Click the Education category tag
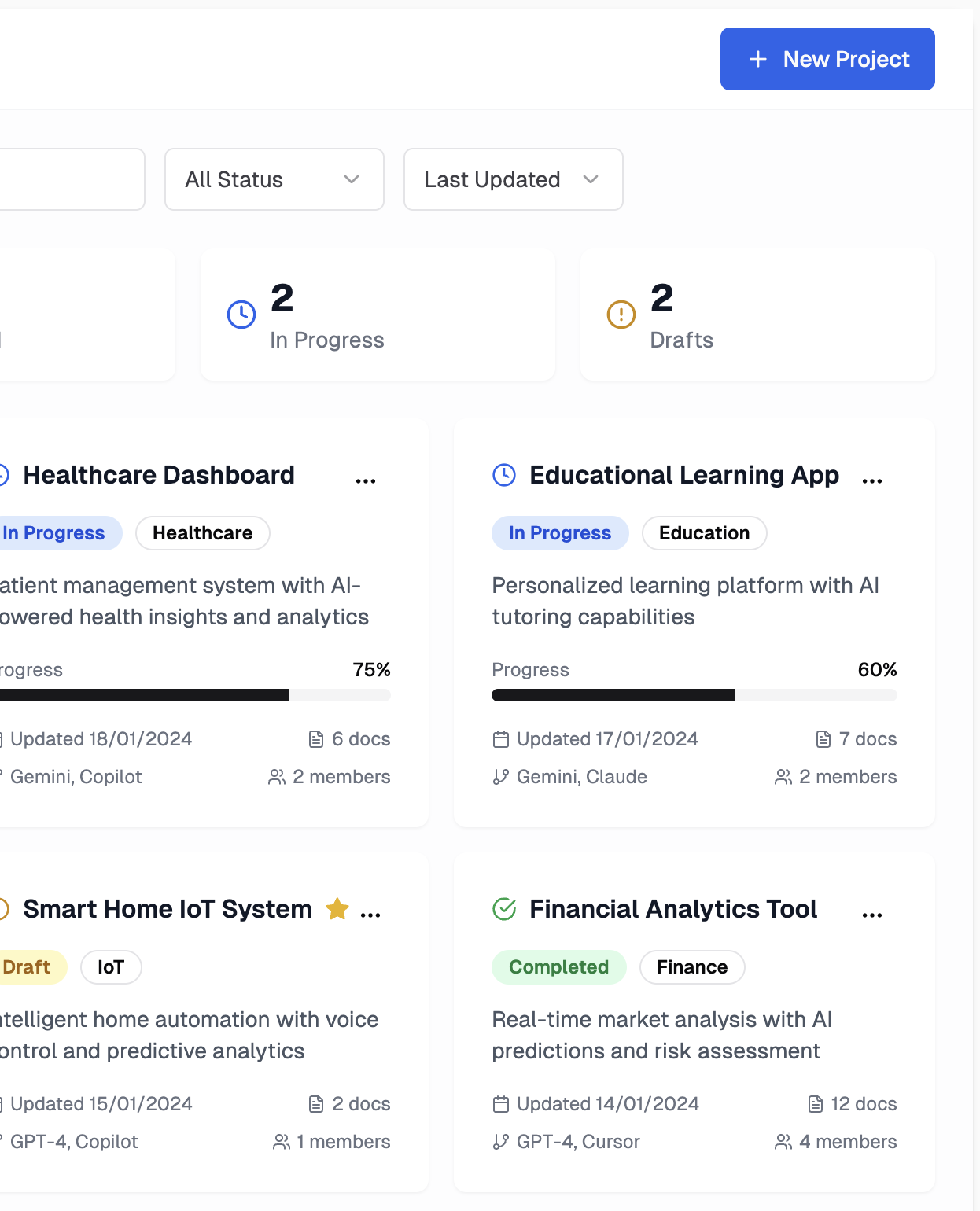Image resolution: width=980 pixels, height=1211 pixels. (705, 533)
